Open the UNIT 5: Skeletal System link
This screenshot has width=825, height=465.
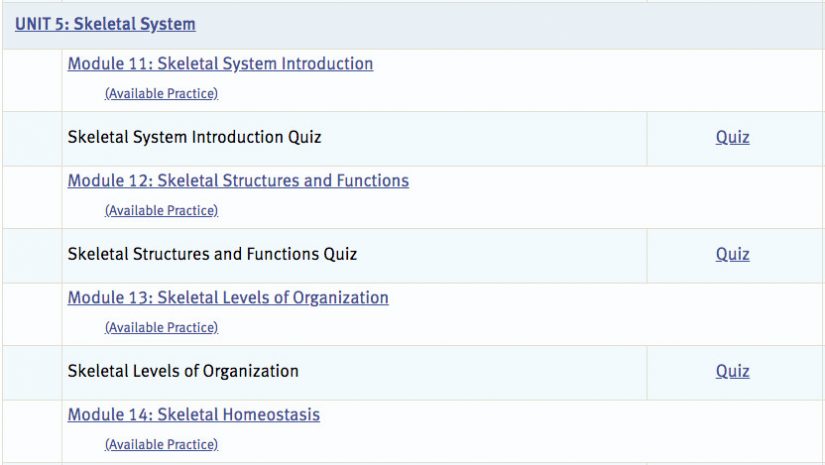point(105,24)
